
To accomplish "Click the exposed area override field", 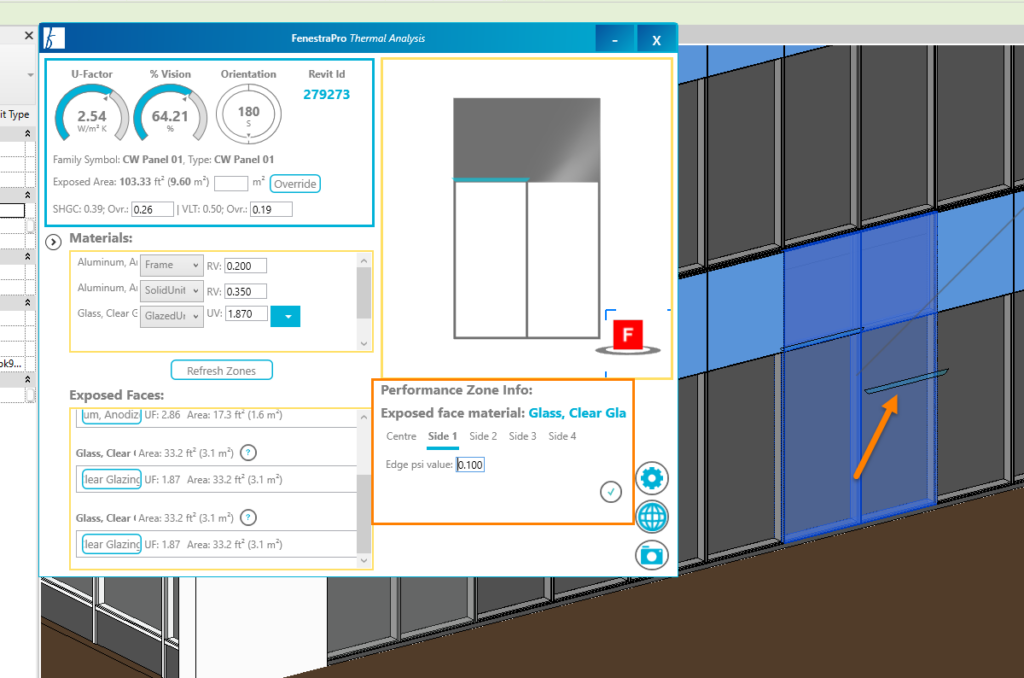I will 231,183.
